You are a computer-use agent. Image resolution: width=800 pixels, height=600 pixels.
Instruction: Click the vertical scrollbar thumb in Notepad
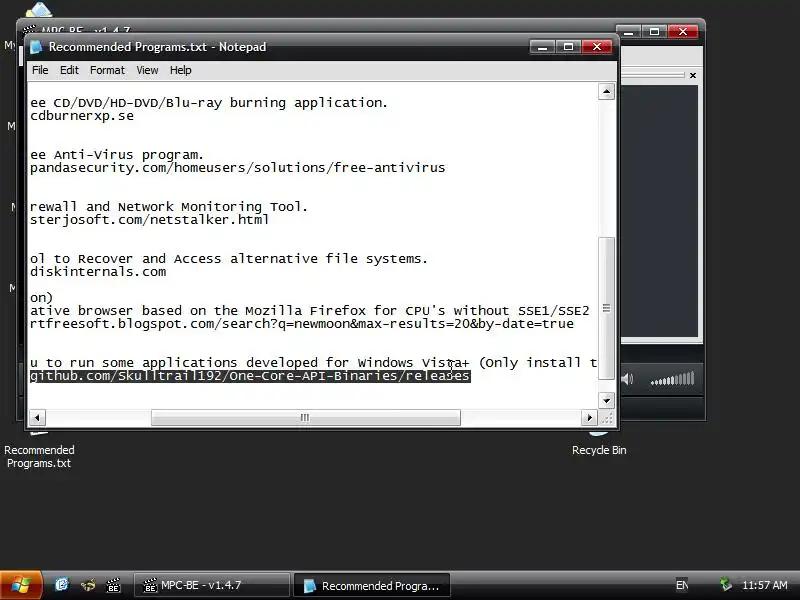(x=606, y=309)
